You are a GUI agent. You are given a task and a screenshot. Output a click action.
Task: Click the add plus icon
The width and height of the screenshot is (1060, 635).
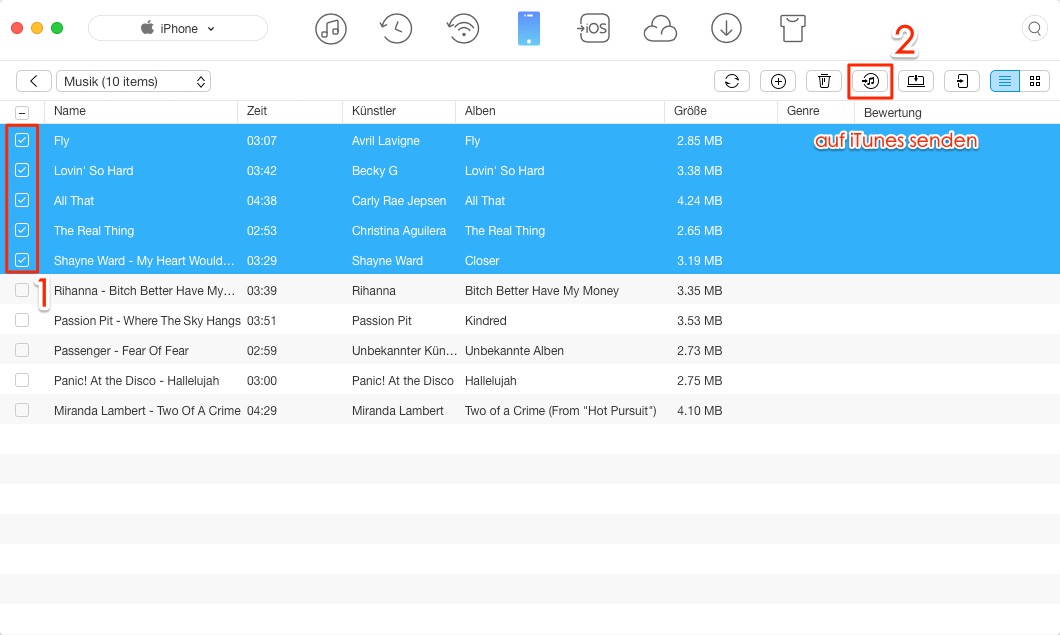tap(778, 81)
